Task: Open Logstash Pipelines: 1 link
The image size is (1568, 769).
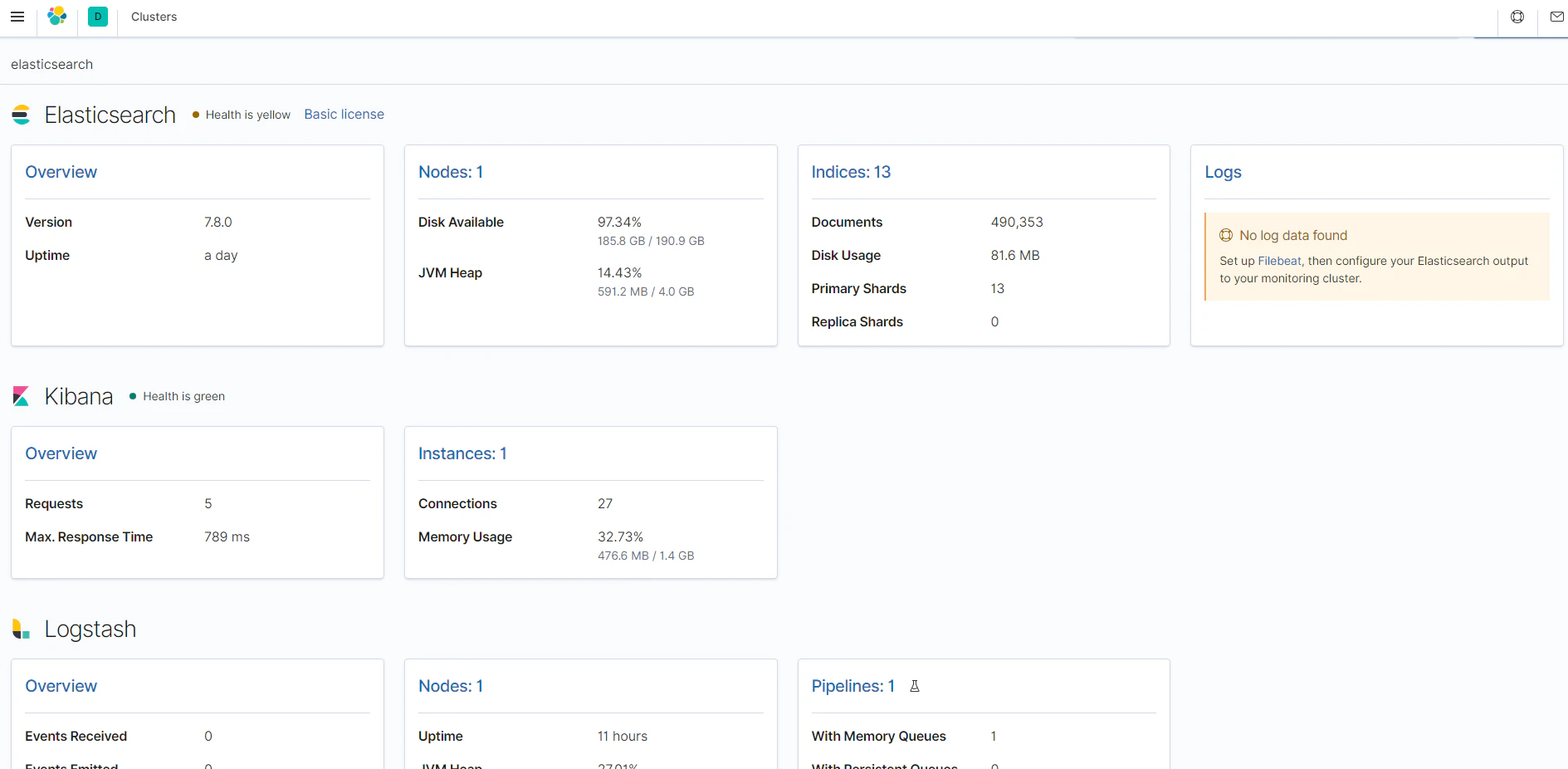Action: 853,686
